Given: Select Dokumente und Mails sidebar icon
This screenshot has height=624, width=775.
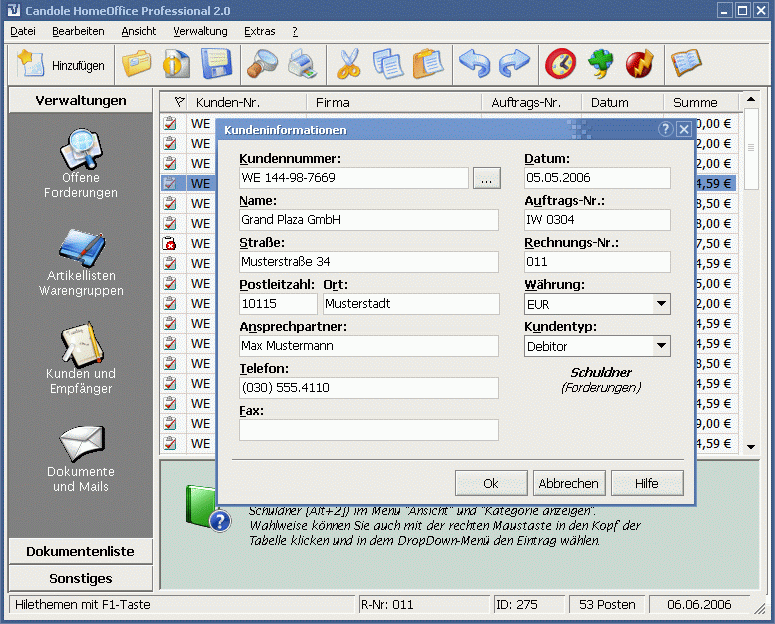Looking at the screenshot, I should coord(80,458).
